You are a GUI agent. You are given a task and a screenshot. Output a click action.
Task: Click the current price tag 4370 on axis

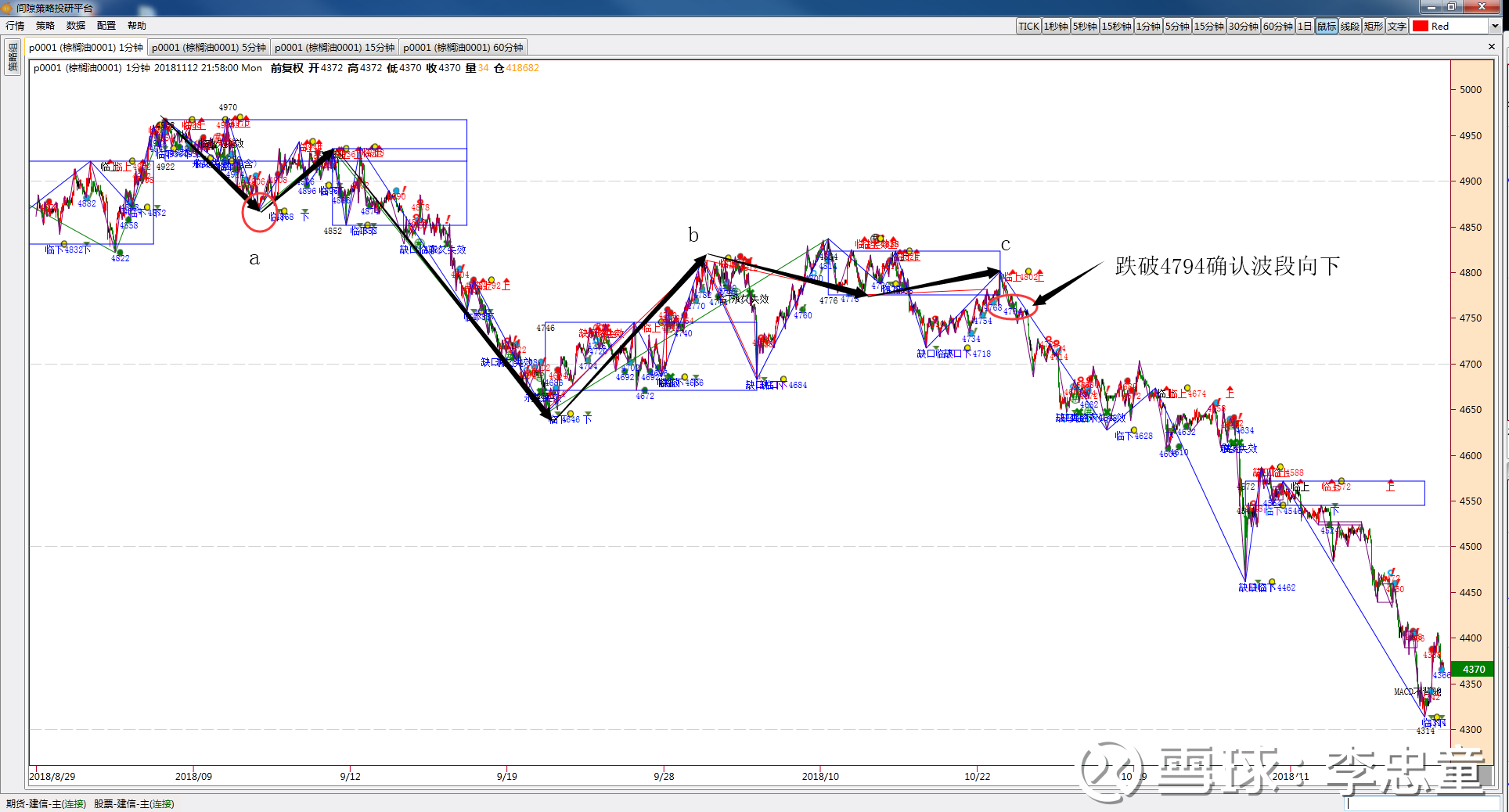[1474, 670]
